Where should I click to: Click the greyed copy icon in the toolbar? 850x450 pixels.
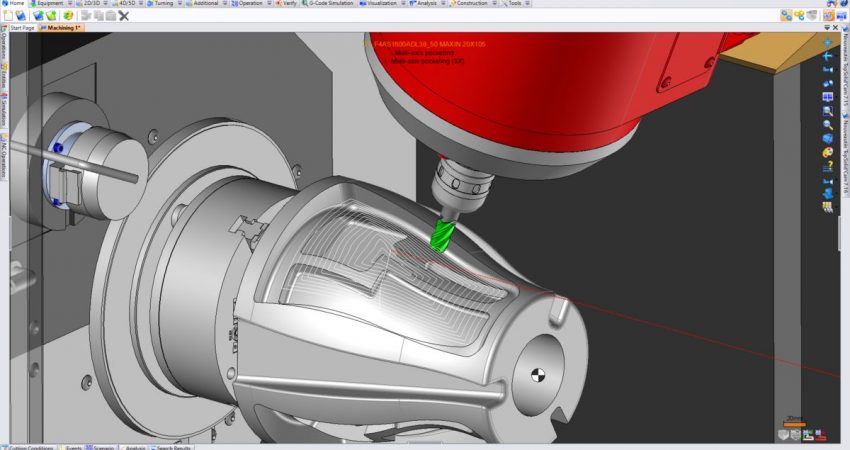[x=99, y=16]
